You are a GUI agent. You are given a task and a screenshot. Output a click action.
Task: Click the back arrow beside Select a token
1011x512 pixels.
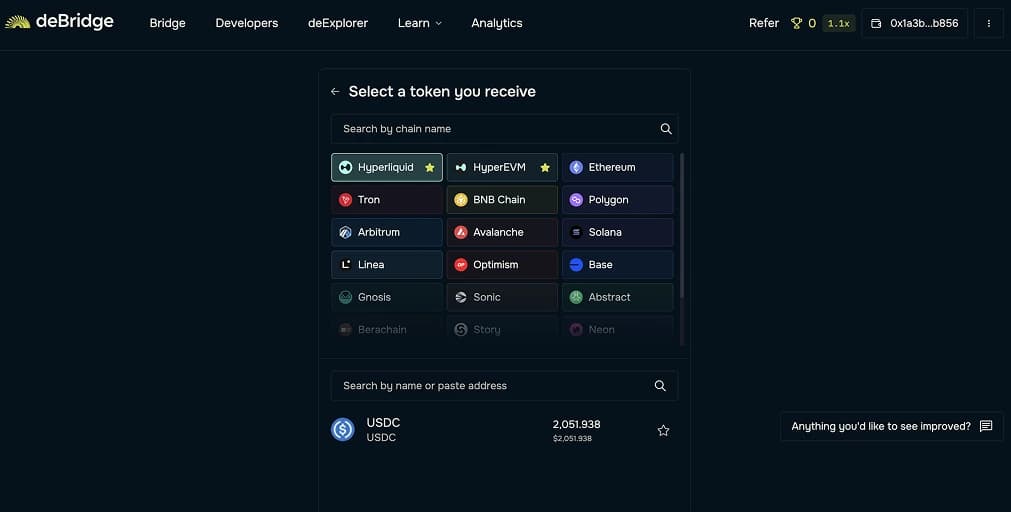pos(335,92)
